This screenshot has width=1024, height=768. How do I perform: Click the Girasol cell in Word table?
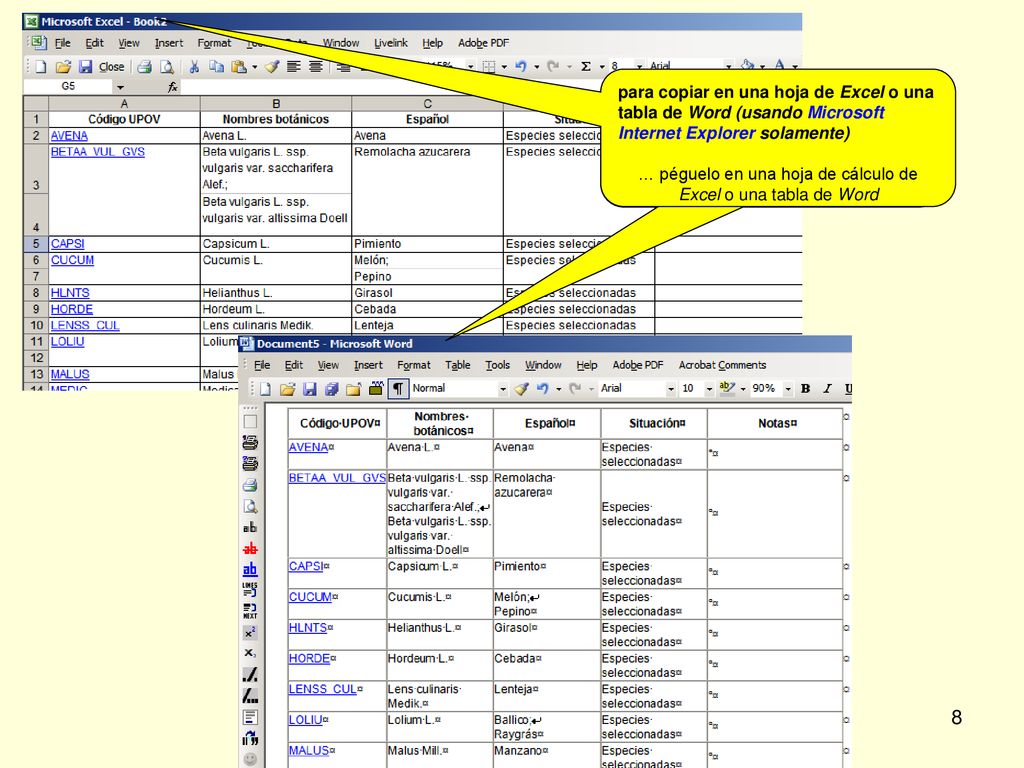point(547,635)
